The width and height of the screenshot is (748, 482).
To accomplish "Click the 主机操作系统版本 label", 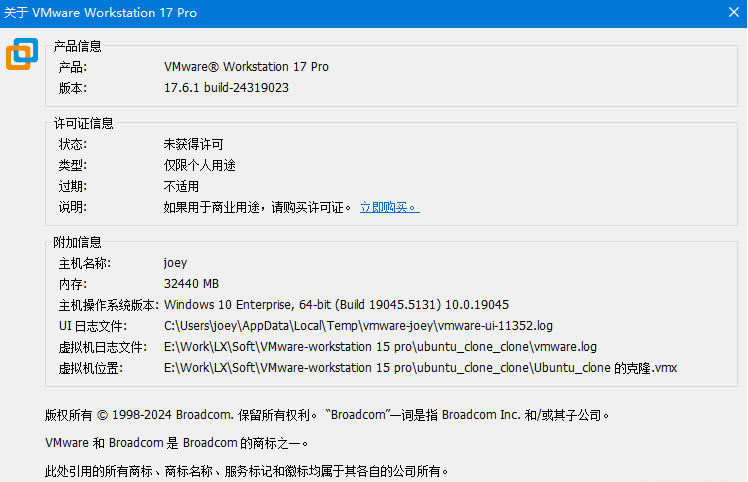I will click(109, 305).
